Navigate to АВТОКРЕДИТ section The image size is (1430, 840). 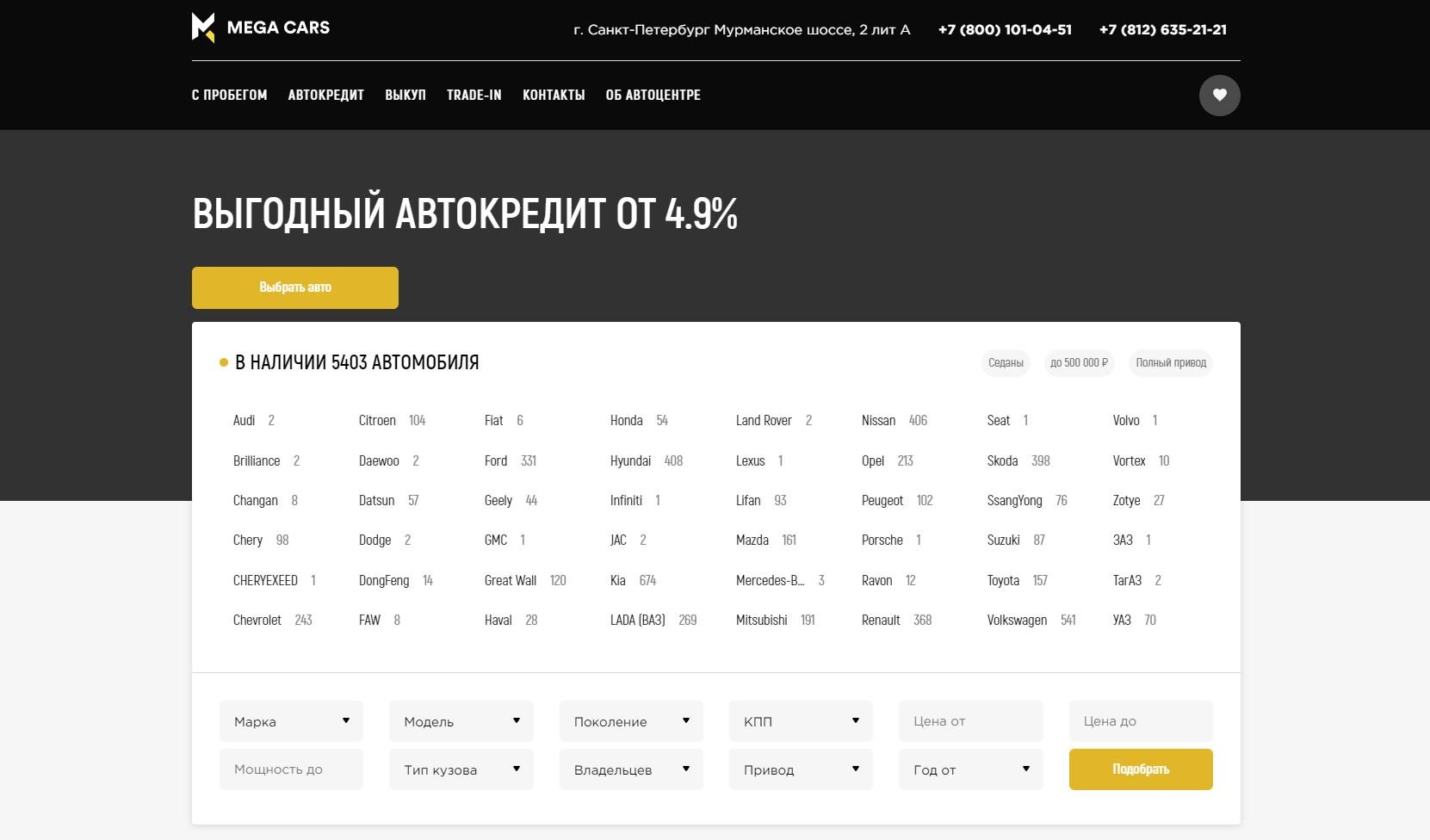tap(325, 96)
